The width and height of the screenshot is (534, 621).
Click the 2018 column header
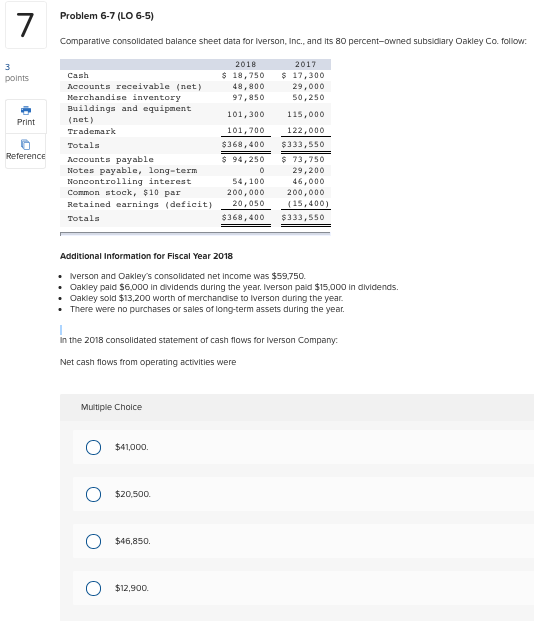pyautogui.click(x=246, y=64)
